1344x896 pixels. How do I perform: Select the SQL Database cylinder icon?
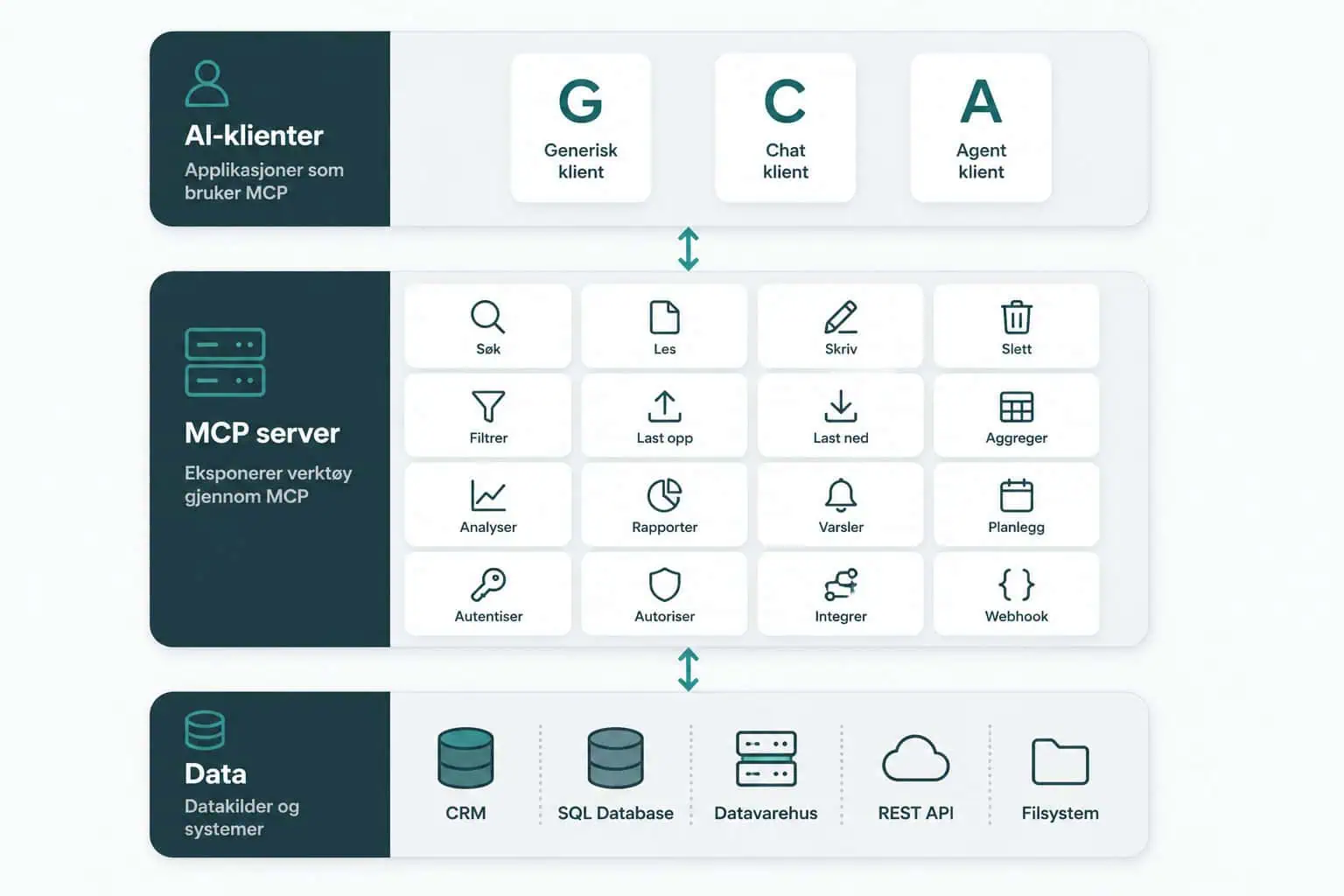pyautogui.click(x=615, y=758)
